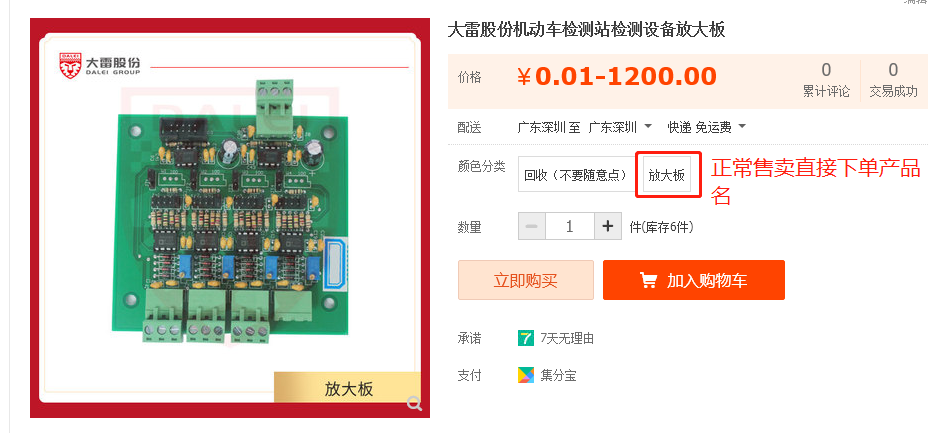Click the colorful 集分宝 payment icon

525,375
